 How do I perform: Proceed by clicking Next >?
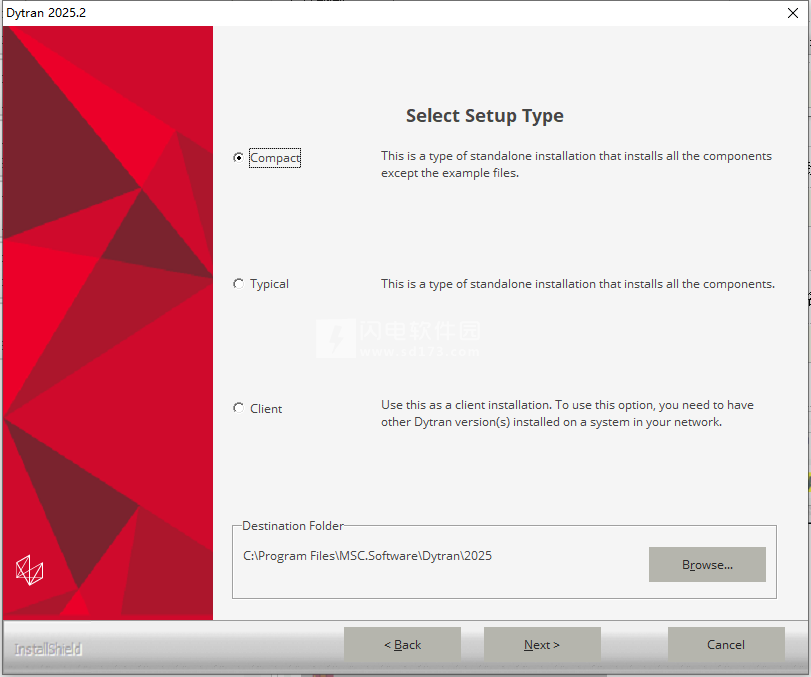542,645
